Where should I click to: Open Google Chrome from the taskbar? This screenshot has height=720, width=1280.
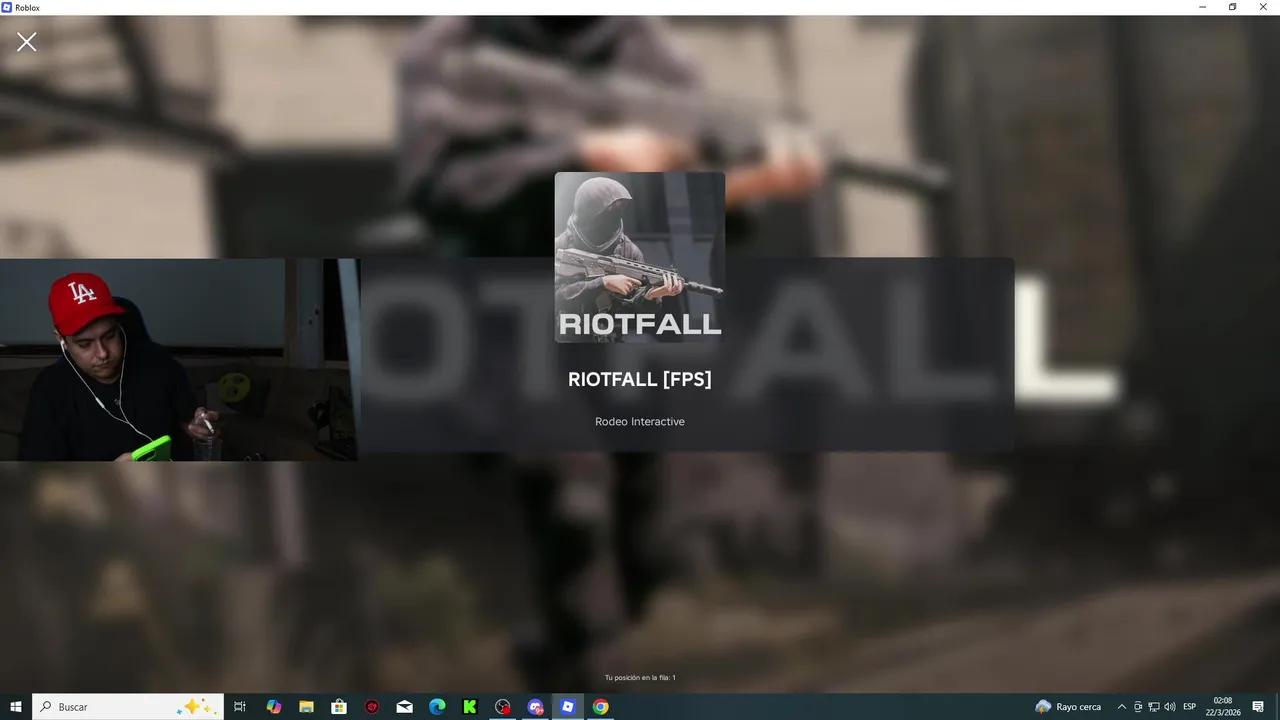[x=600, y=707]
